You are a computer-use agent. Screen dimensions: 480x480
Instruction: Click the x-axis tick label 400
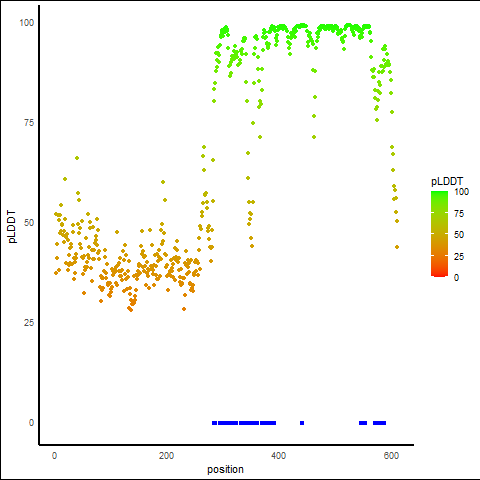[x=279, y=456]
